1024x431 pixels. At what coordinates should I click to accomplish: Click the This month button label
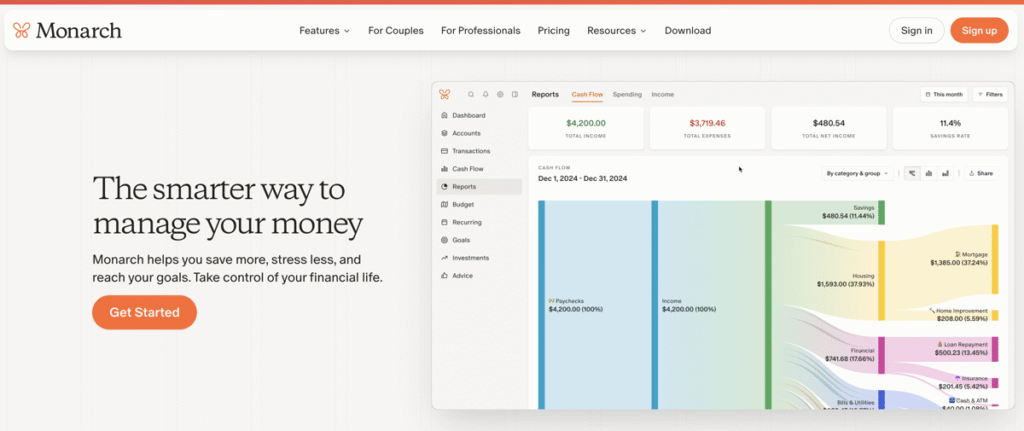tap(948, 95)
